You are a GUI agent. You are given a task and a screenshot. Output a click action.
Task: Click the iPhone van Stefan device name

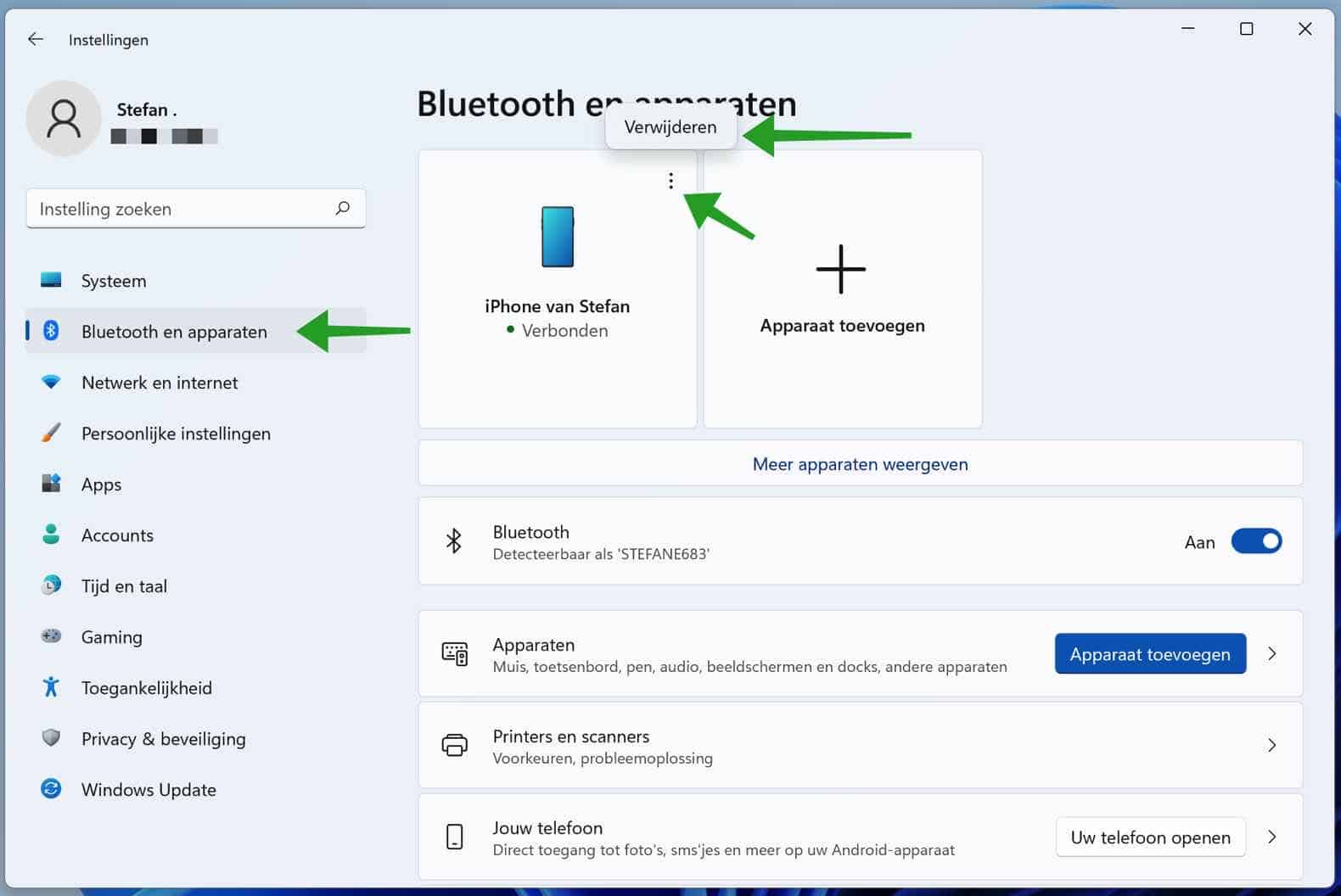[558, 306]
